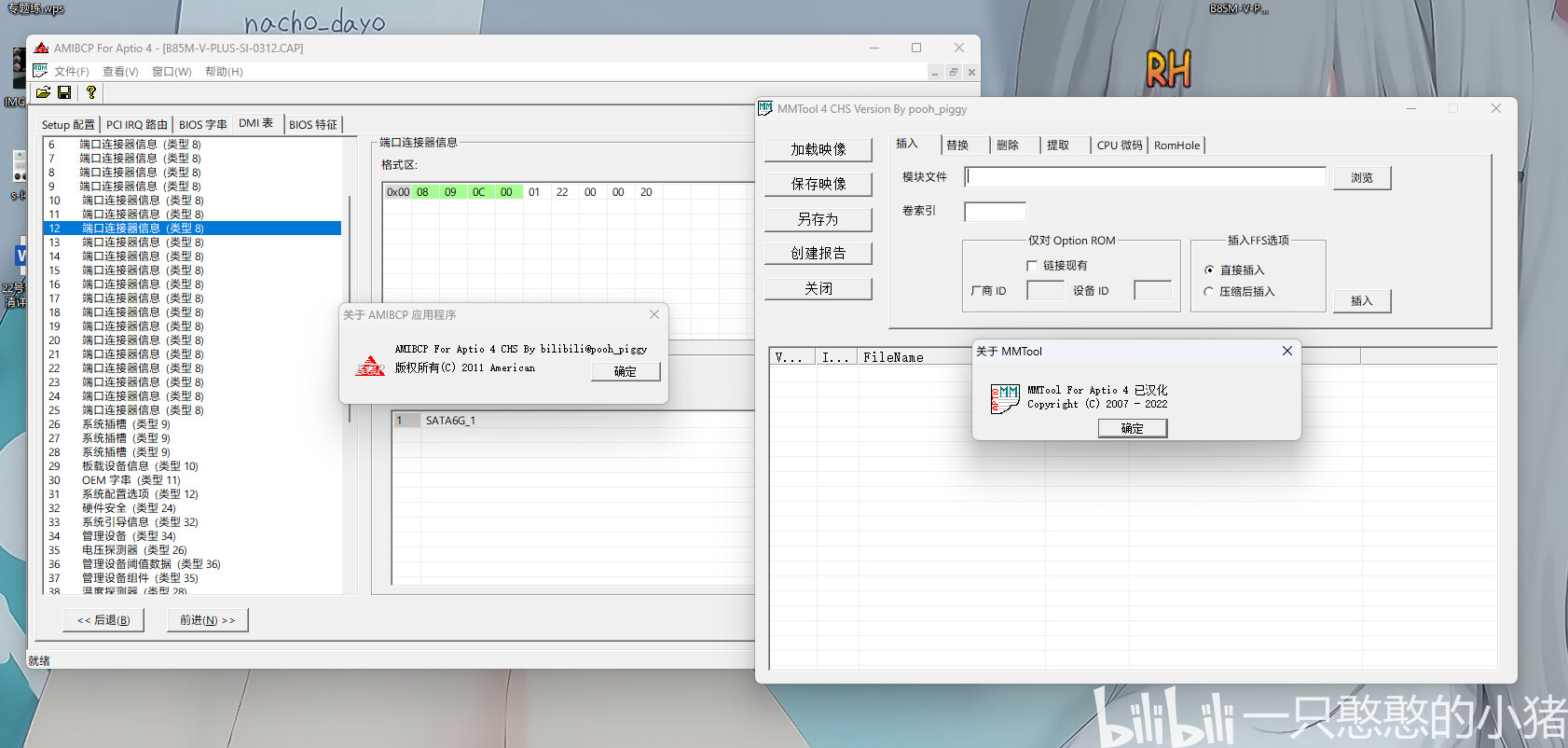The height and width of the screenshot is (748, 1568).
Task: Select row 26 系统插槽 (类型 9)
Action: coord(192,424)
